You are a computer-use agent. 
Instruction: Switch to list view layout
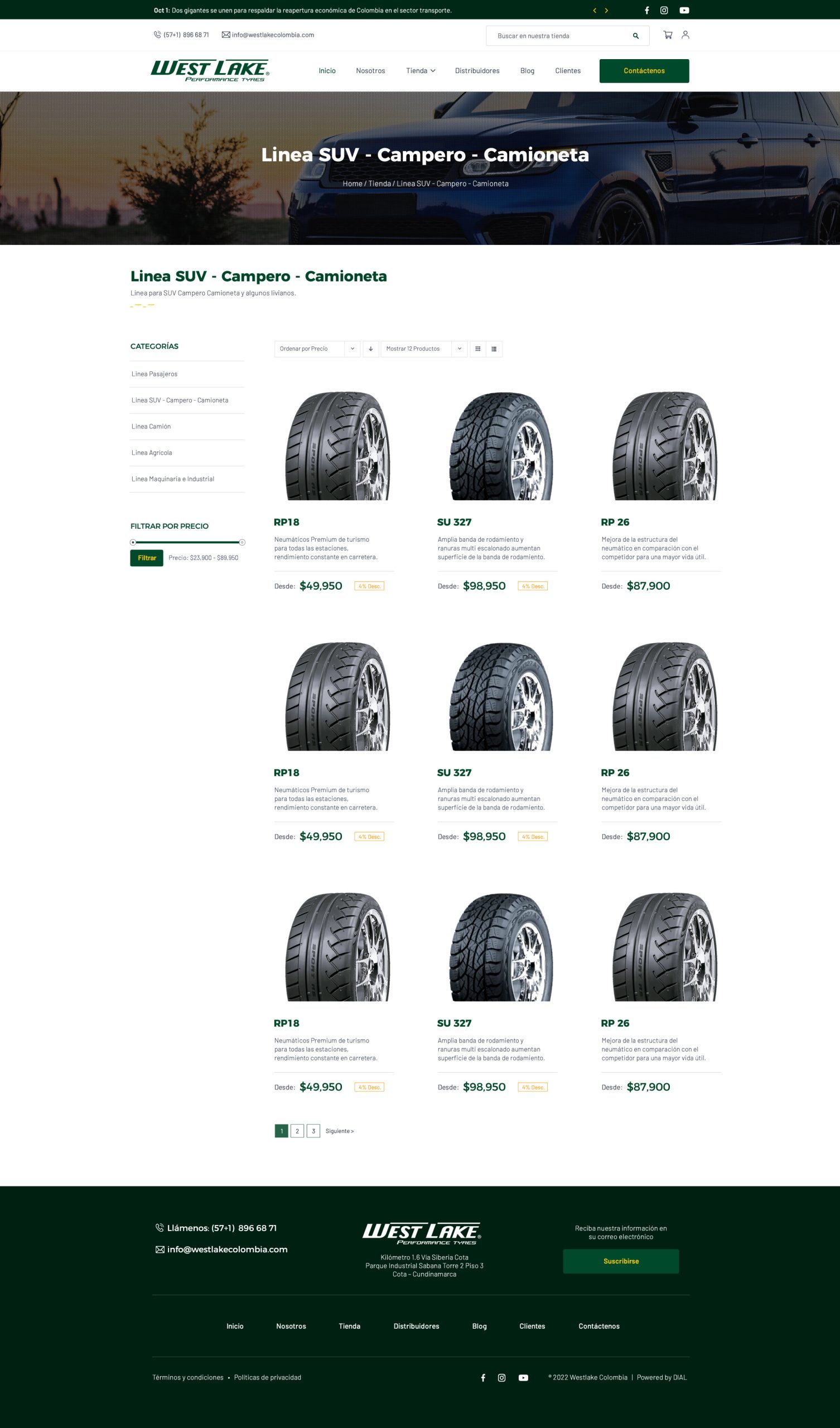click(x=494, y=349)
